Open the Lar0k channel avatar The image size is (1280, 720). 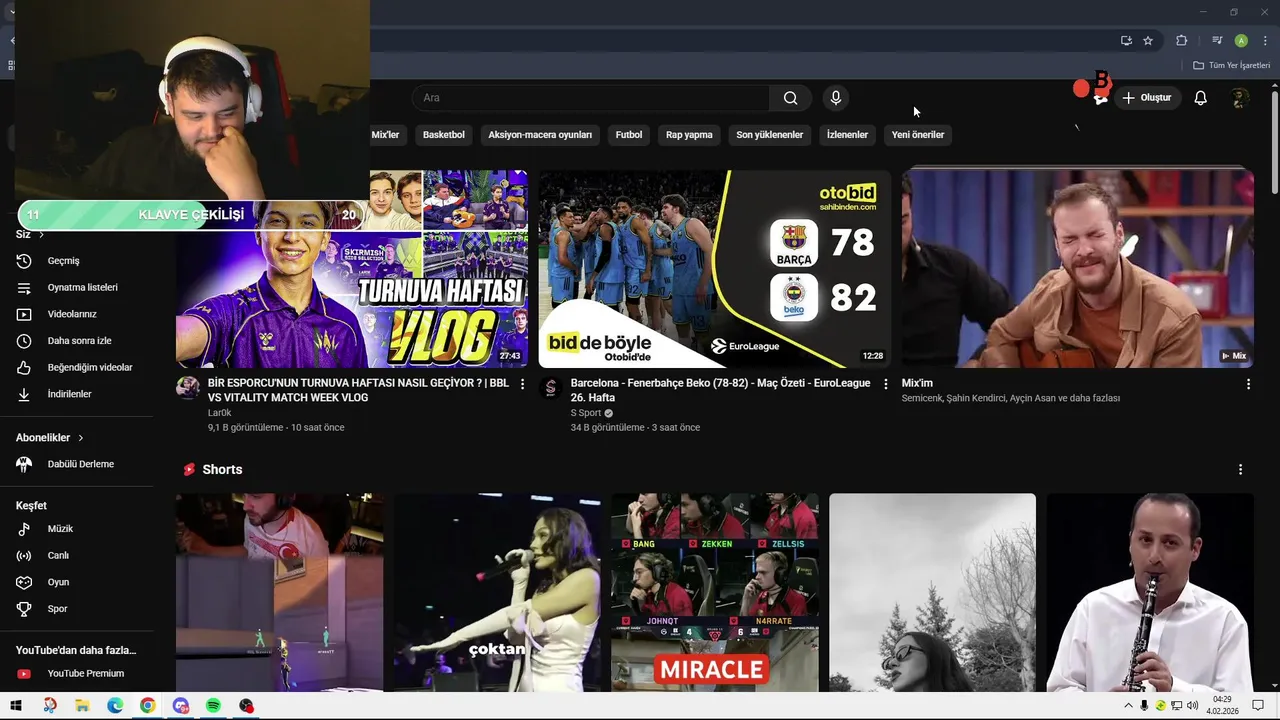click(x=188, y=388)
